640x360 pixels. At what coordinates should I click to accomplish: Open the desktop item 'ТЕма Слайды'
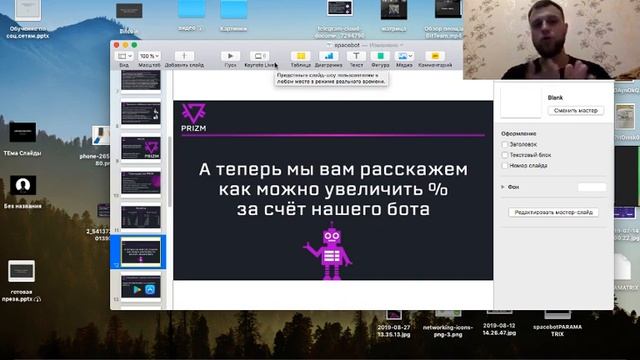(22, 139)
